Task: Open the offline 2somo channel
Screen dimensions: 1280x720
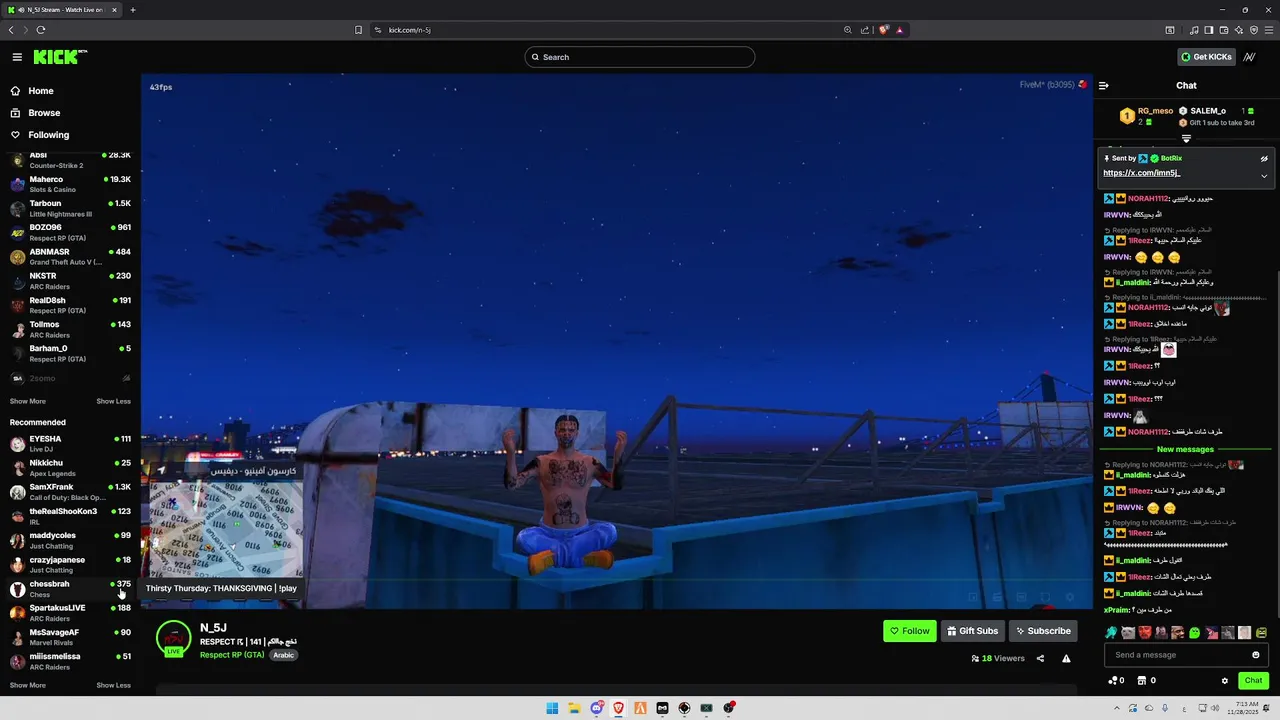Action: pos(70,378)
